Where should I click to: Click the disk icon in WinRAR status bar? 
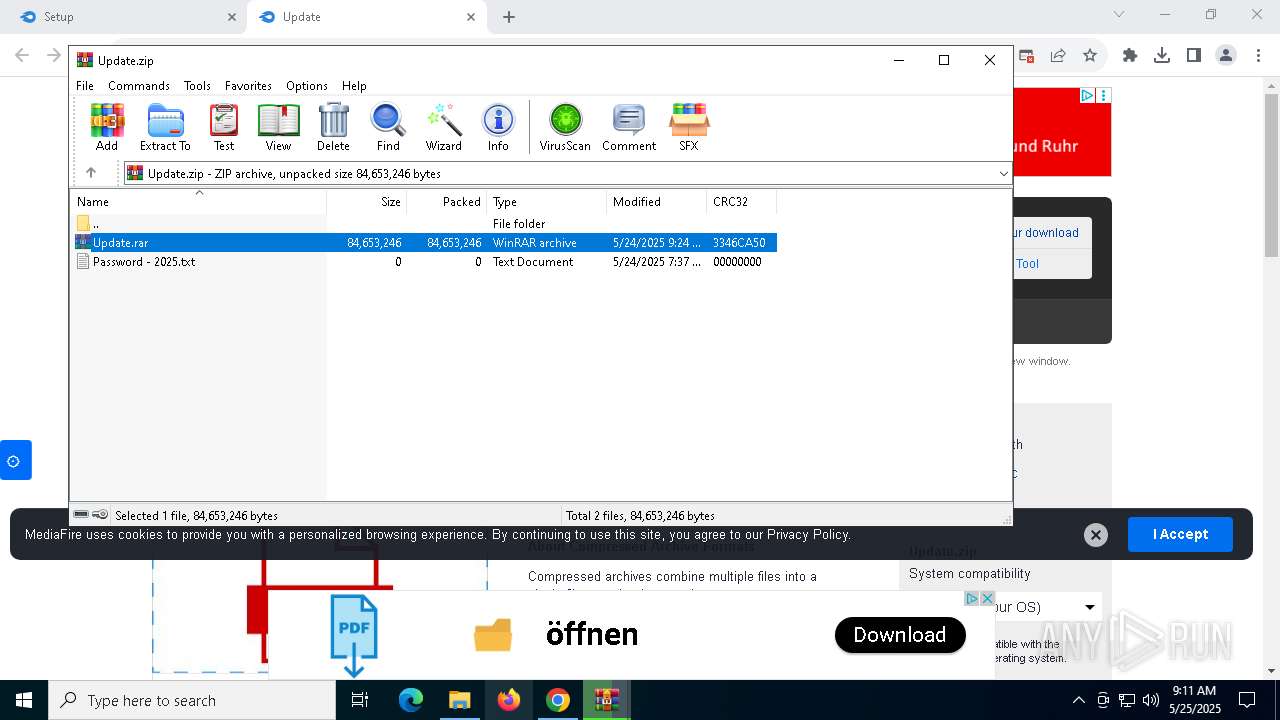point(81,515)
